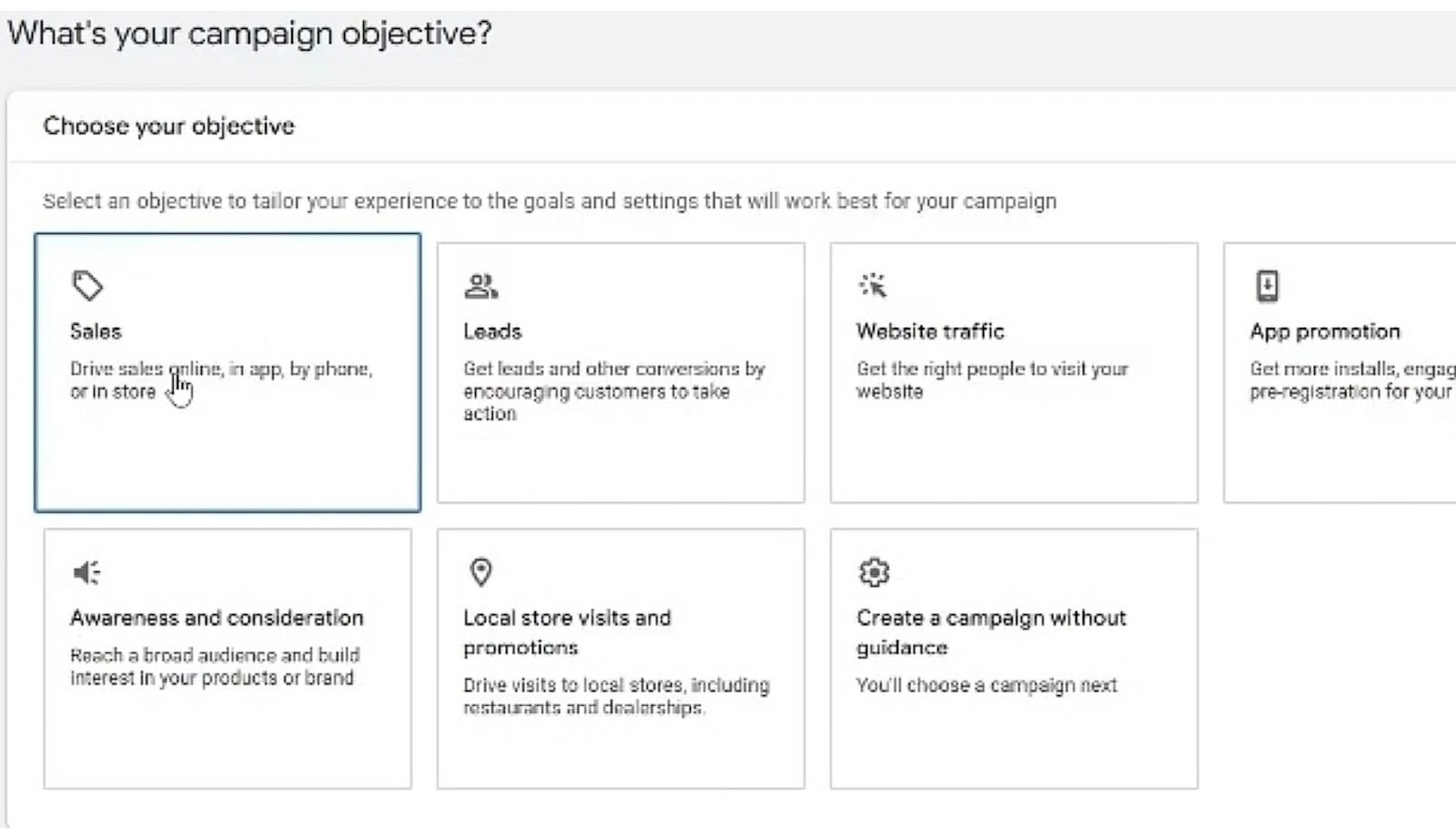1456x837 pixels.
Task: Click the Local store location pin icon
Action: coord(480,572)
